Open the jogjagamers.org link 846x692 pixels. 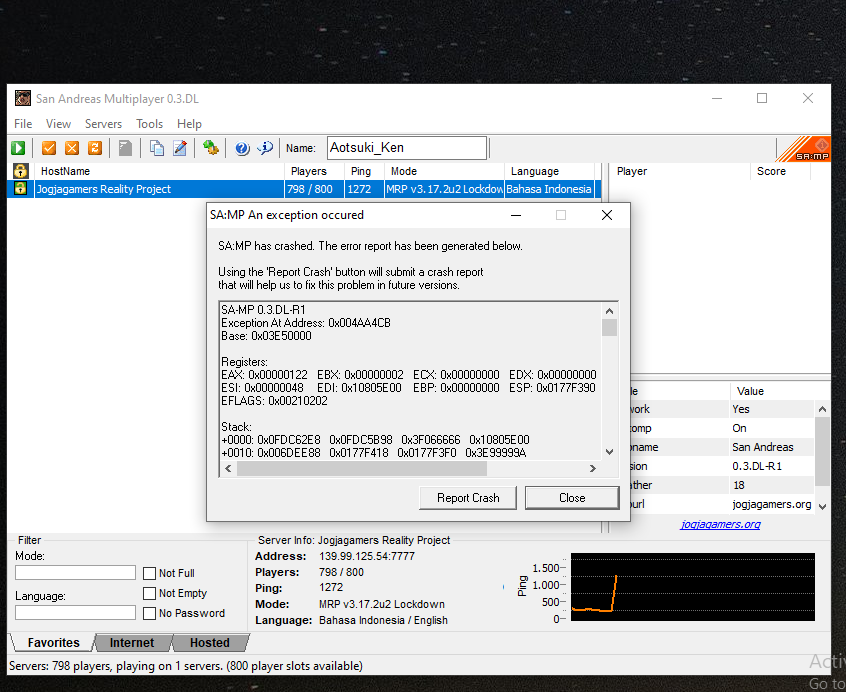coord(720,524)
